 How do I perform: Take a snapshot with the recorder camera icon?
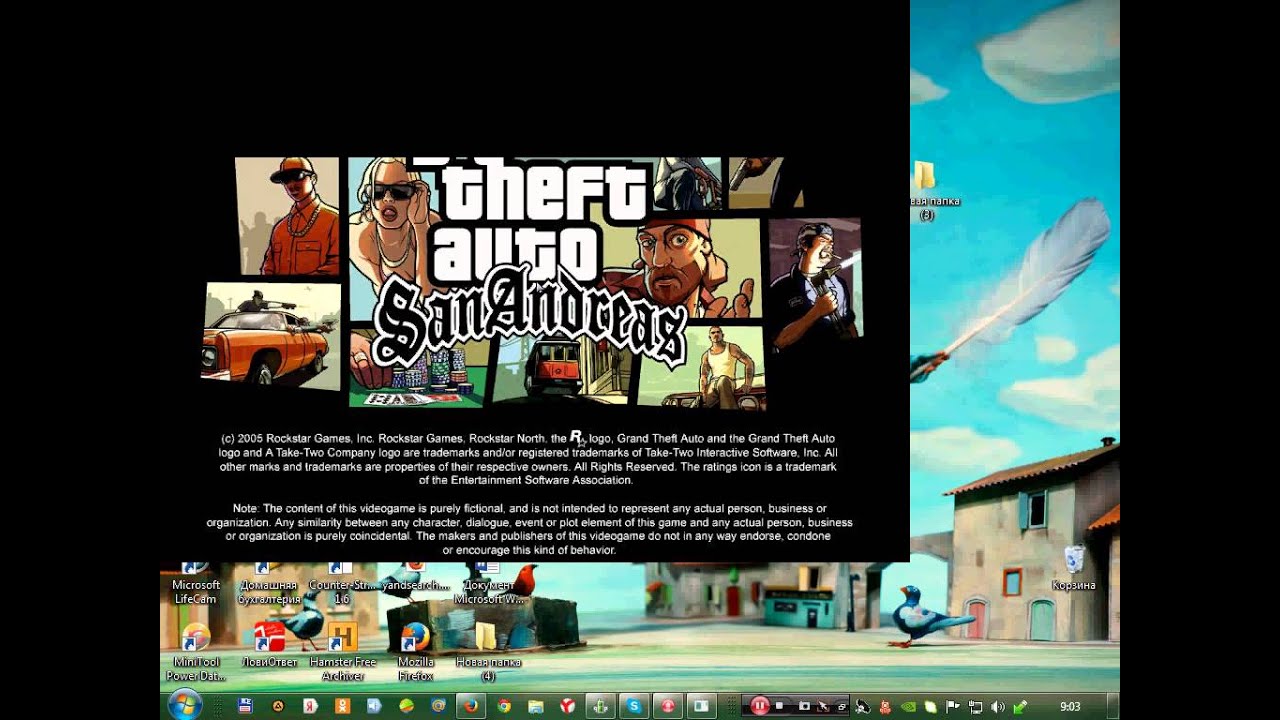coord(804,706)
